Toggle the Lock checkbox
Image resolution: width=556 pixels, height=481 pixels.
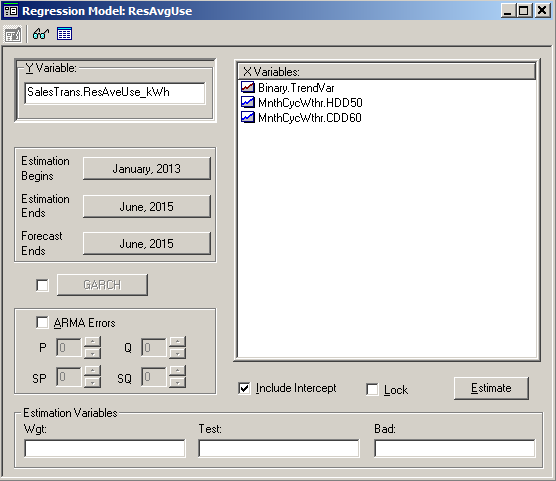[x=372, y=389]
